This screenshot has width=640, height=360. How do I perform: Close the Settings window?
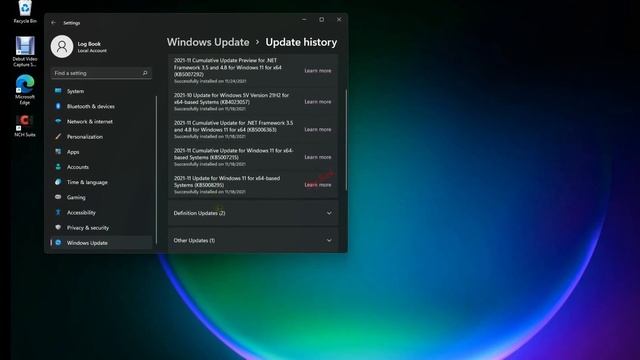point(339,19)
